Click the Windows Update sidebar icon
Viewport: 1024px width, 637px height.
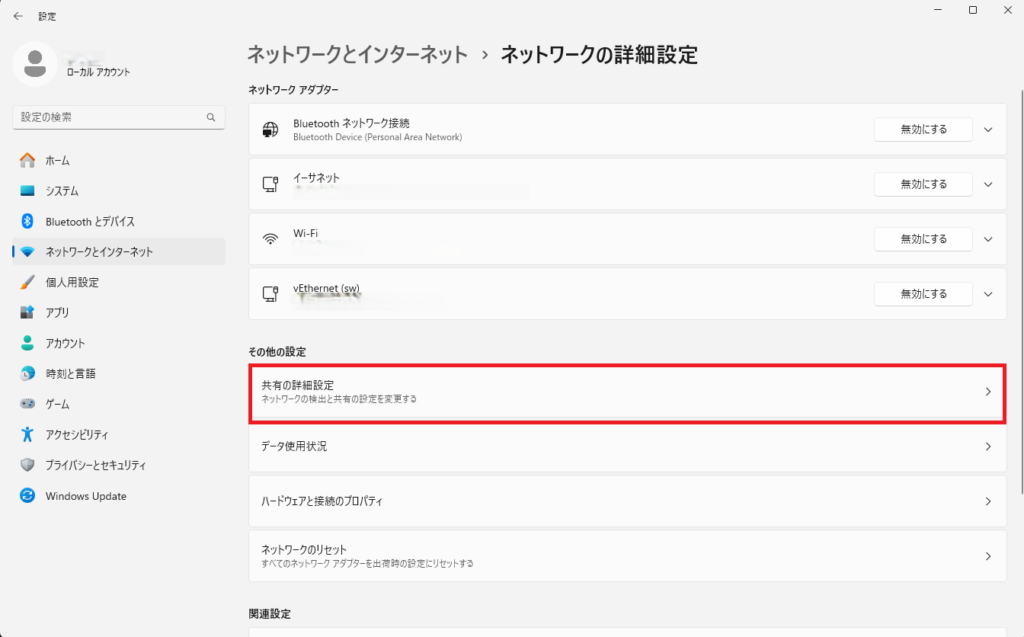coord(28,496)
